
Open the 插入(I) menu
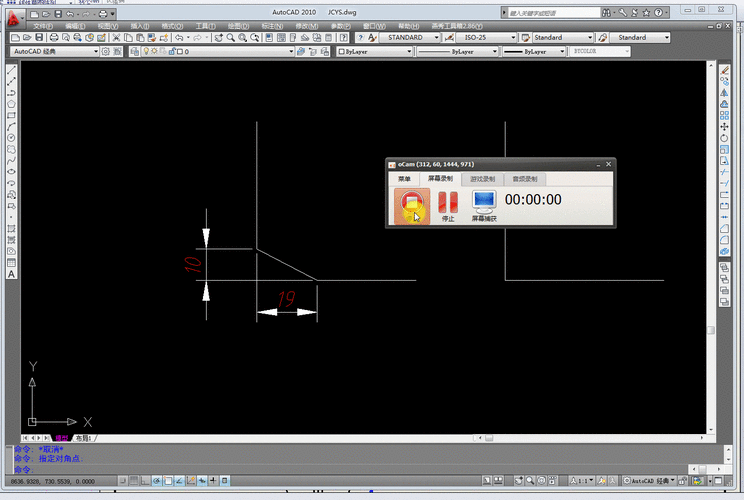(x=140, y=26)
